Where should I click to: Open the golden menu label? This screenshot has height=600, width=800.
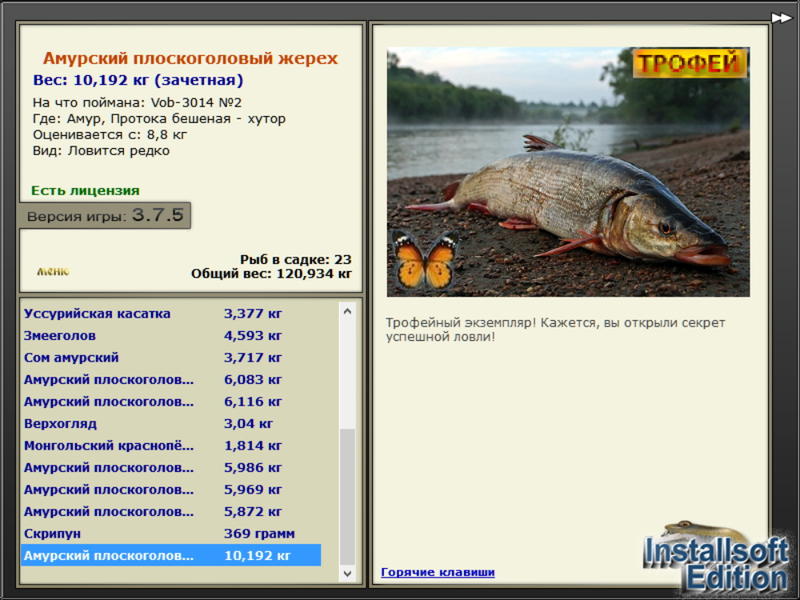pos(53,271)
